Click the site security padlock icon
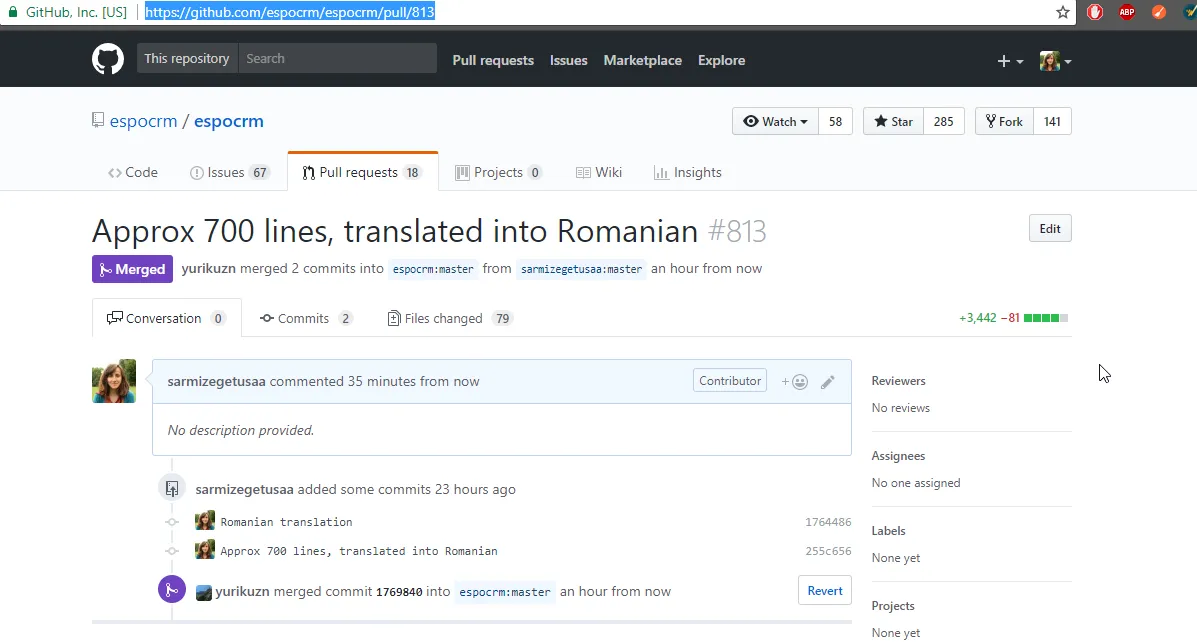This screenshot has height=642, width=1197. tap(12, 12)
